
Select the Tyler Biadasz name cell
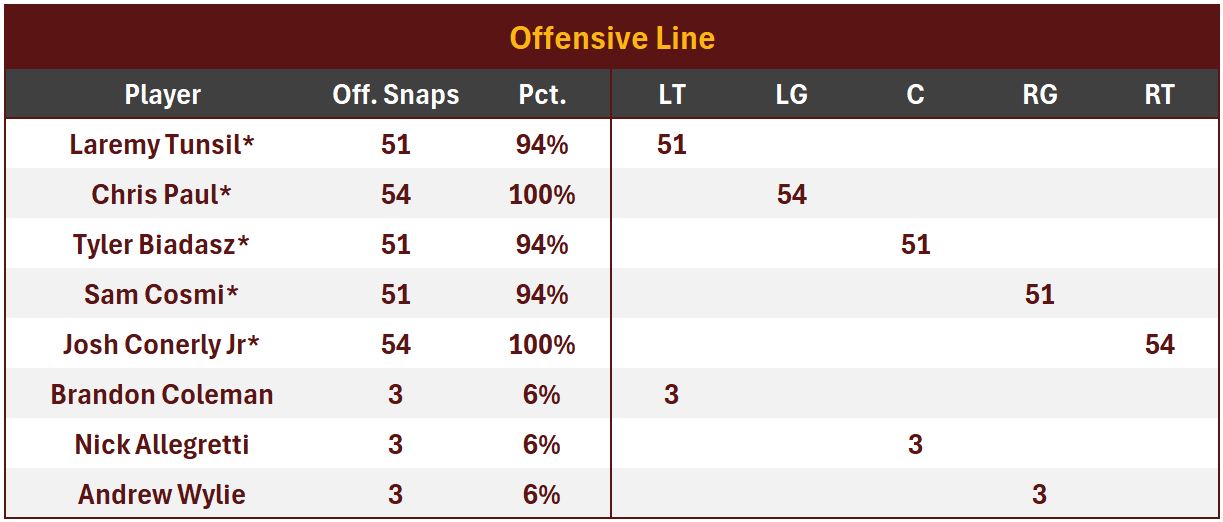(x=162, y=245)
